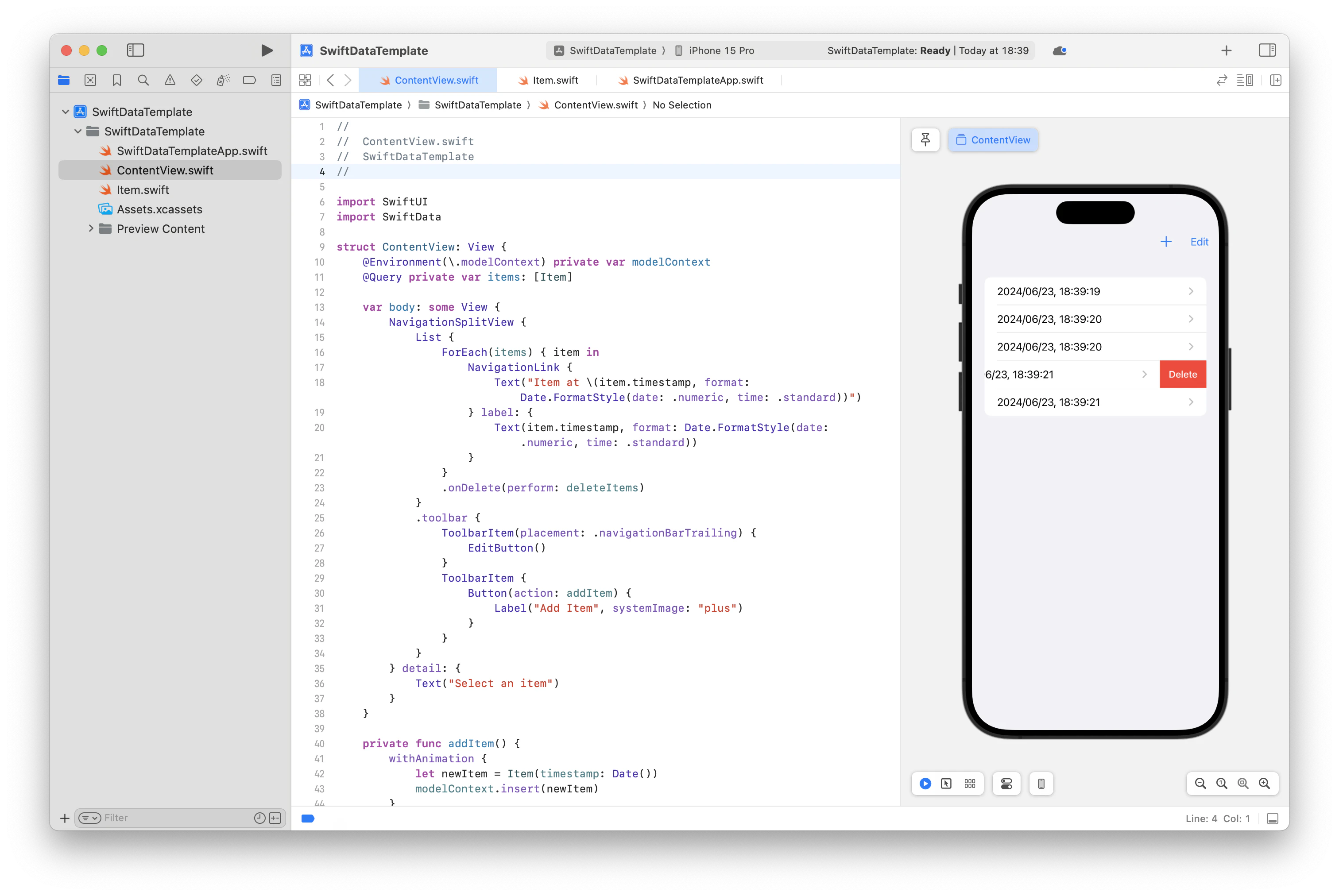Click the navigator Filter field
Viewport: 1339px width, 896px height.
coord(180,818)
